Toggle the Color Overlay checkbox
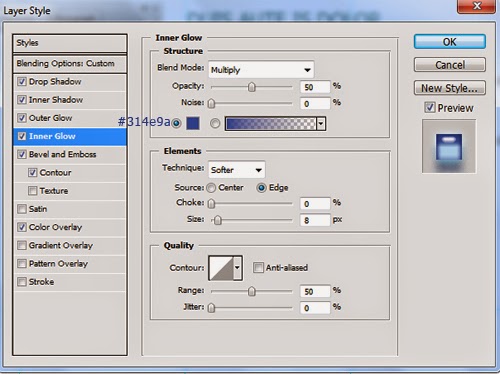 (22, 227)
